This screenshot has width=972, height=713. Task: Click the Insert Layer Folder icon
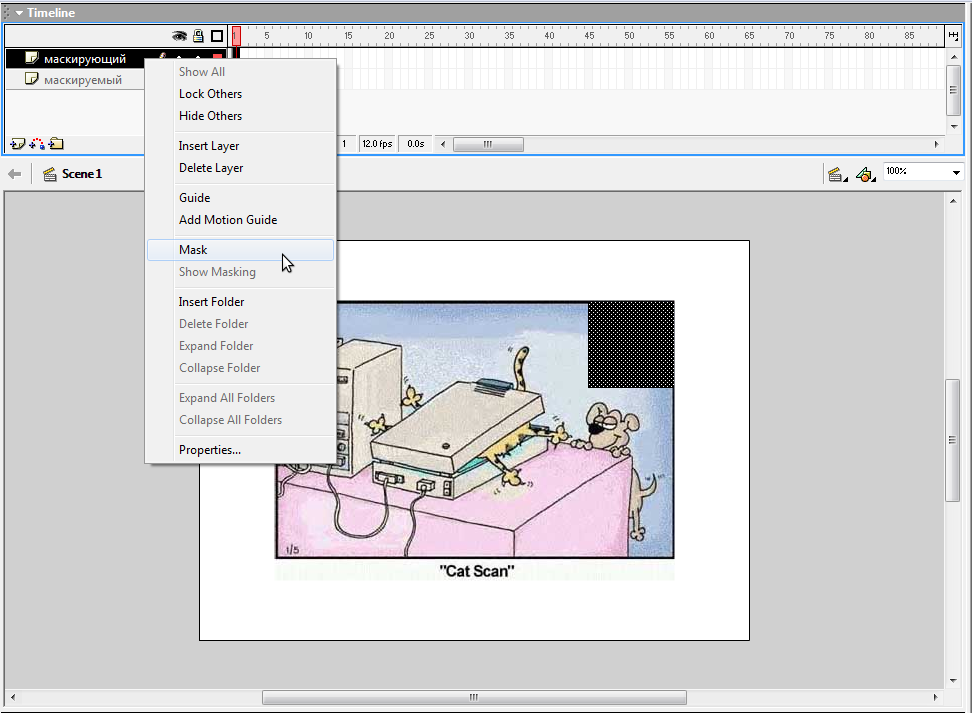pos(56,144)
